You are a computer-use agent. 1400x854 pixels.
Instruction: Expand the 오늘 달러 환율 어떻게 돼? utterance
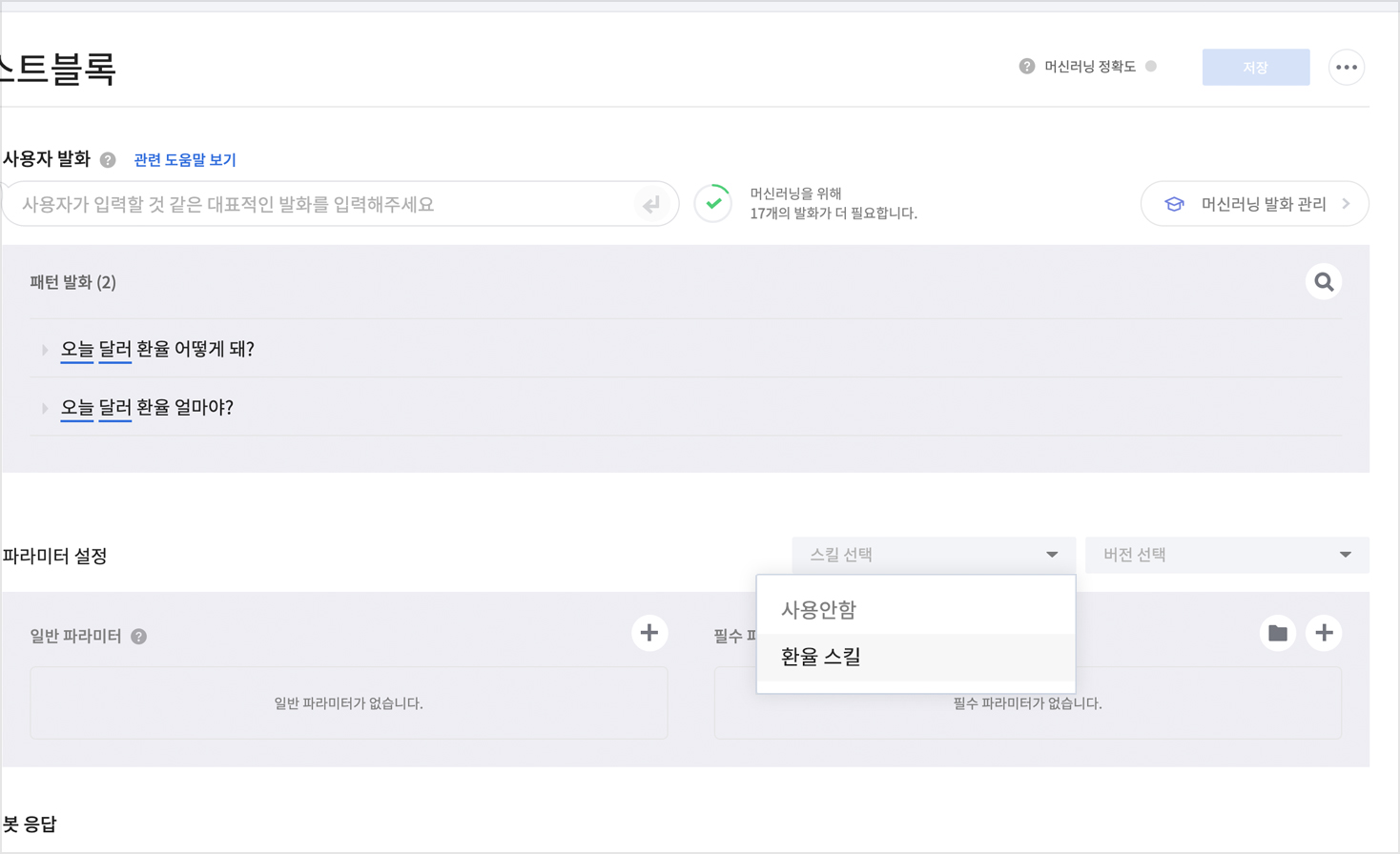45,350
